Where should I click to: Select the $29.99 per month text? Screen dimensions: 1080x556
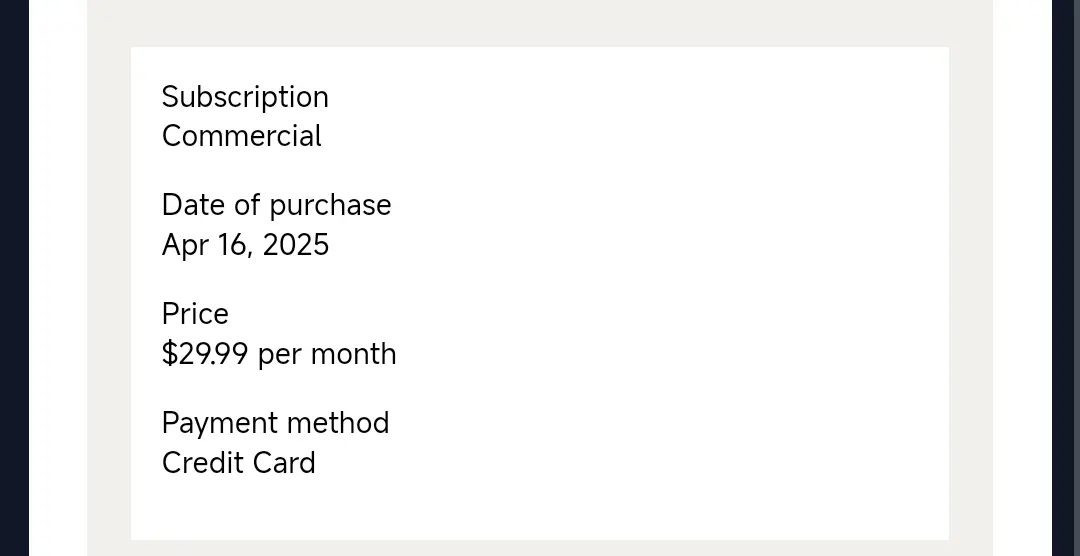(279, 354)
